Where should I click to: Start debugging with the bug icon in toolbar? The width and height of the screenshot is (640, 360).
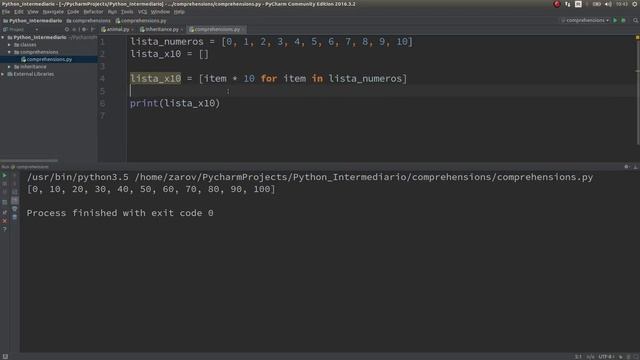coord(624,20)
